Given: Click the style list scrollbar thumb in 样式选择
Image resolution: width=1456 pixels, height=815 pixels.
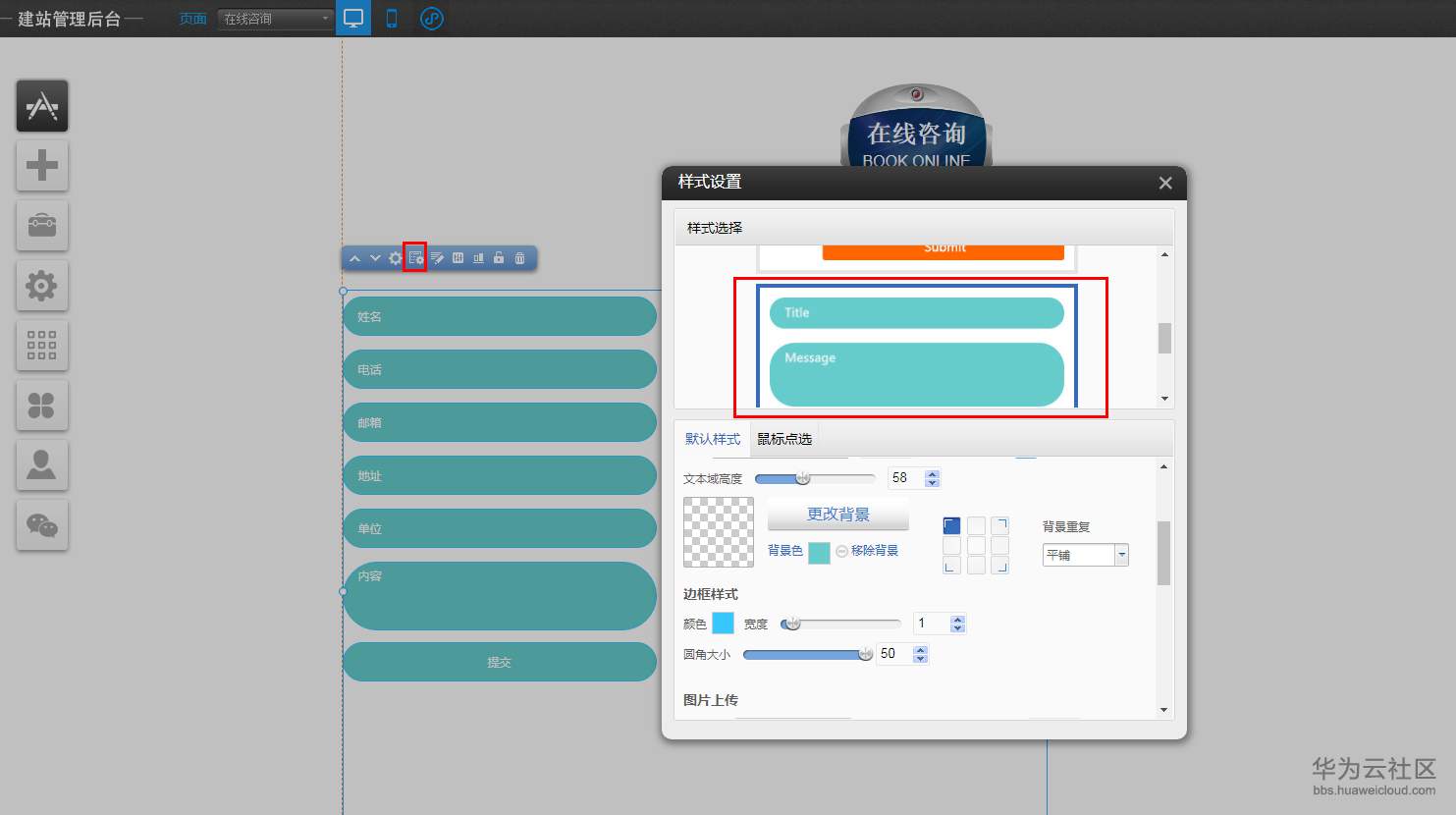Looking at the screenshot, I should coord(1164,338).
